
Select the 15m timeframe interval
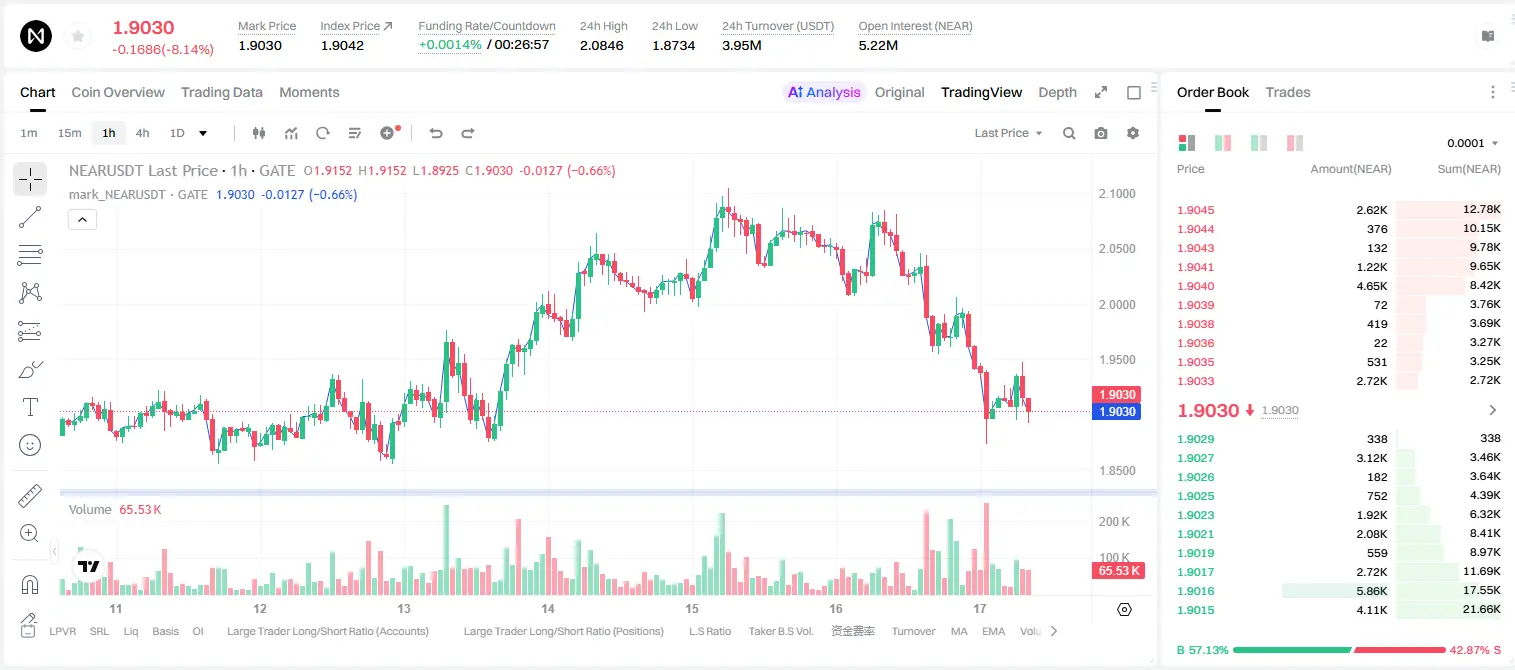69,133
